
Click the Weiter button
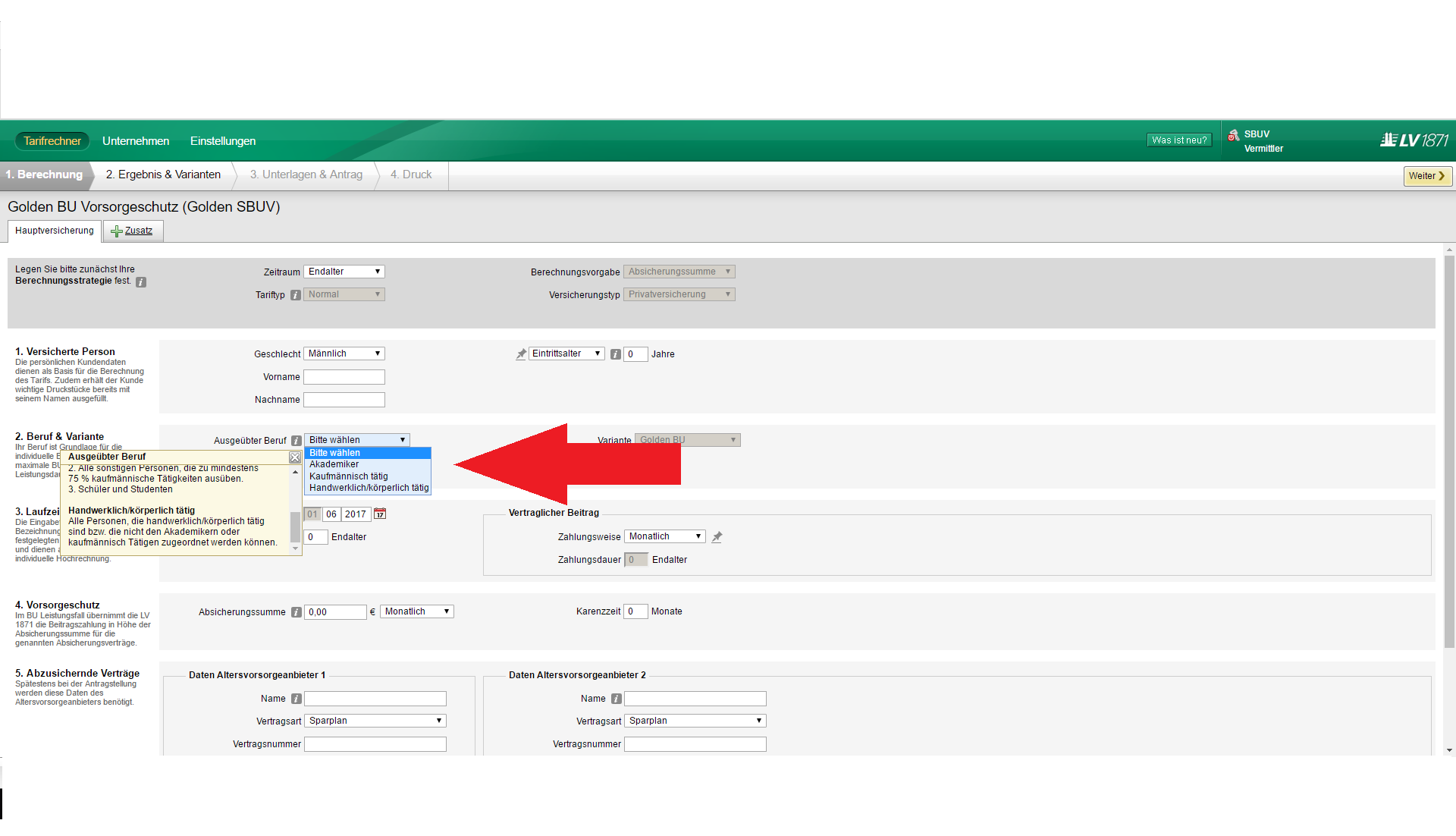[1427, 176]
